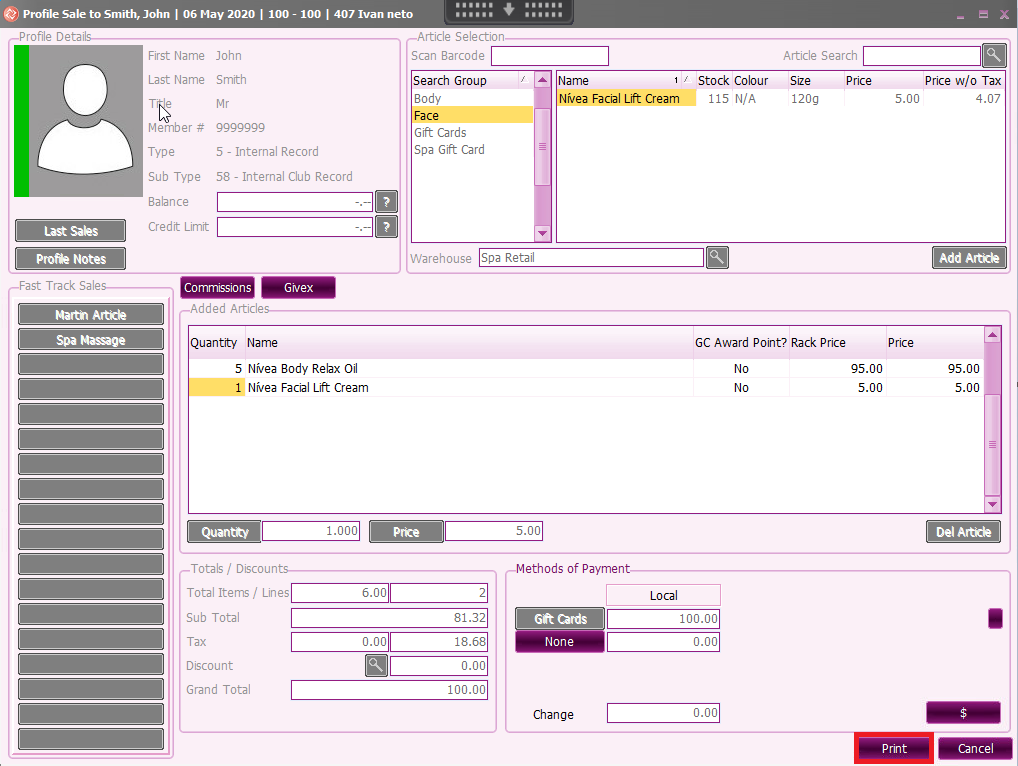Click the GC Award Point column header

741,343
